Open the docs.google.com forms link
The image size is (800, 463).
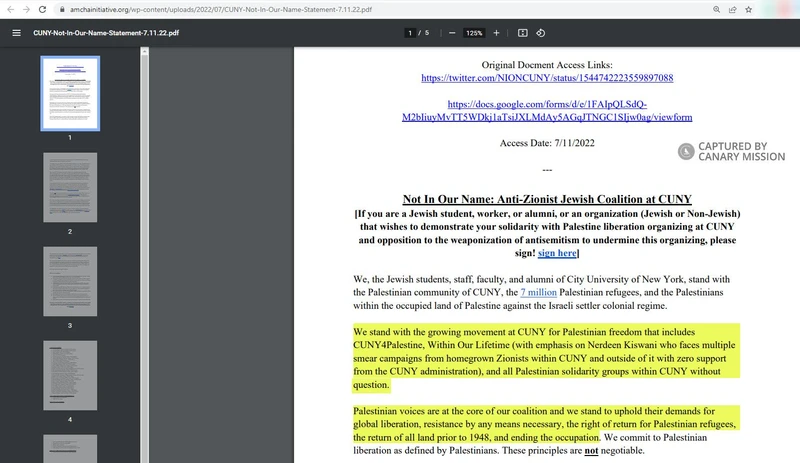547,111
